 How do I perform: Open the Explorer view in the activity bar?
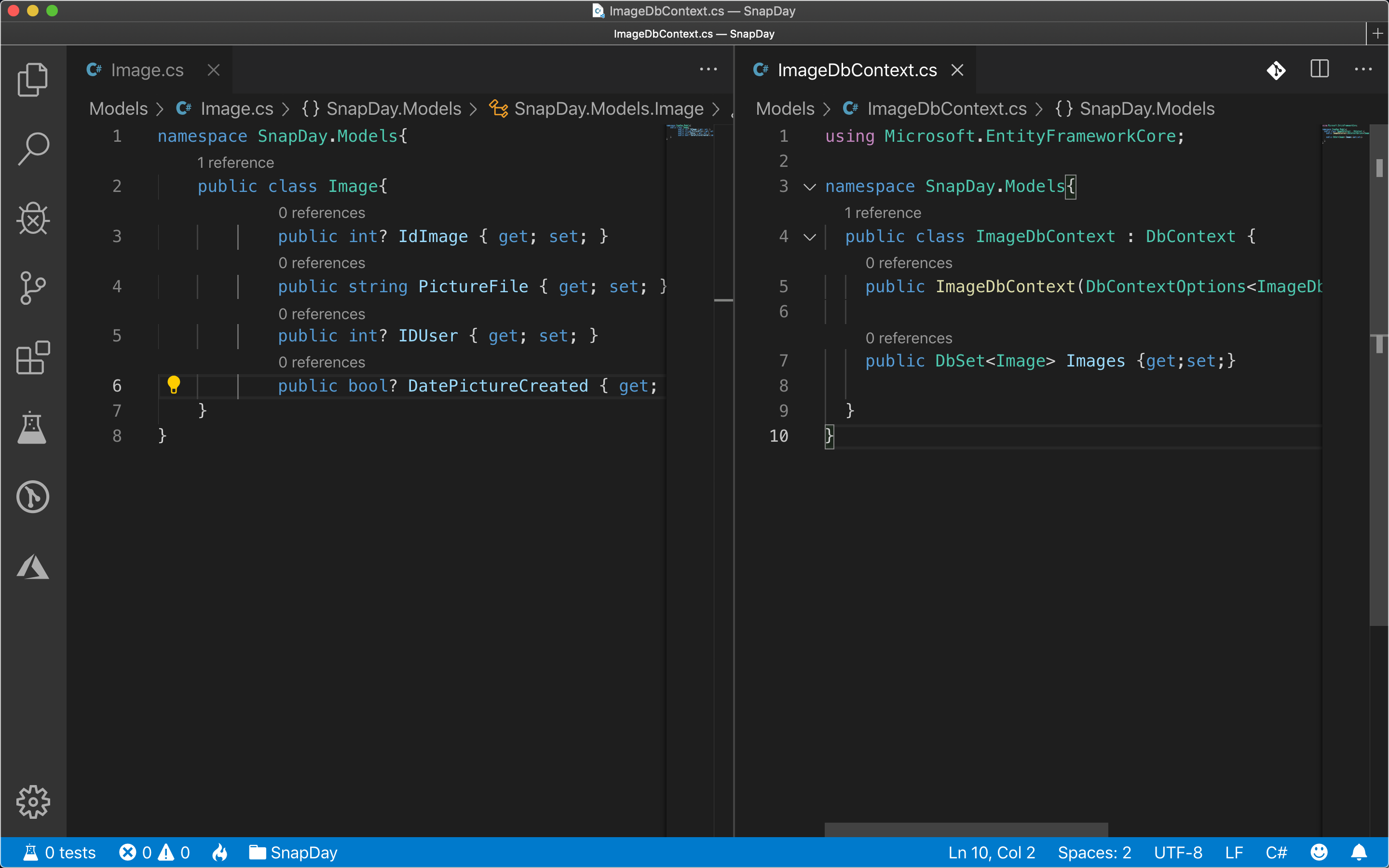(x=33, y=79)
